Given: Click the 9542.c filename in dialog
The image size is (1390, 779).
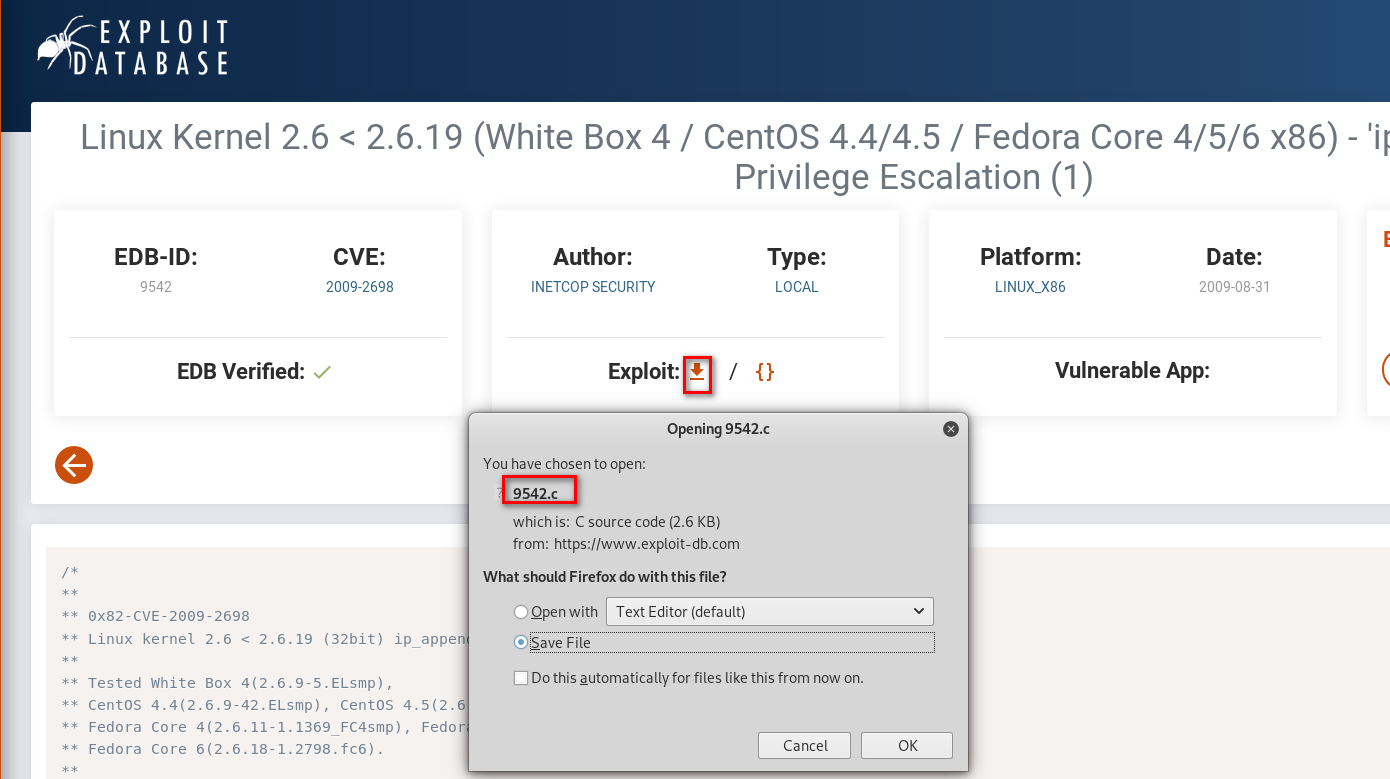Looking at the screenshot, I should pyautogui.click(x=536, y=493).
